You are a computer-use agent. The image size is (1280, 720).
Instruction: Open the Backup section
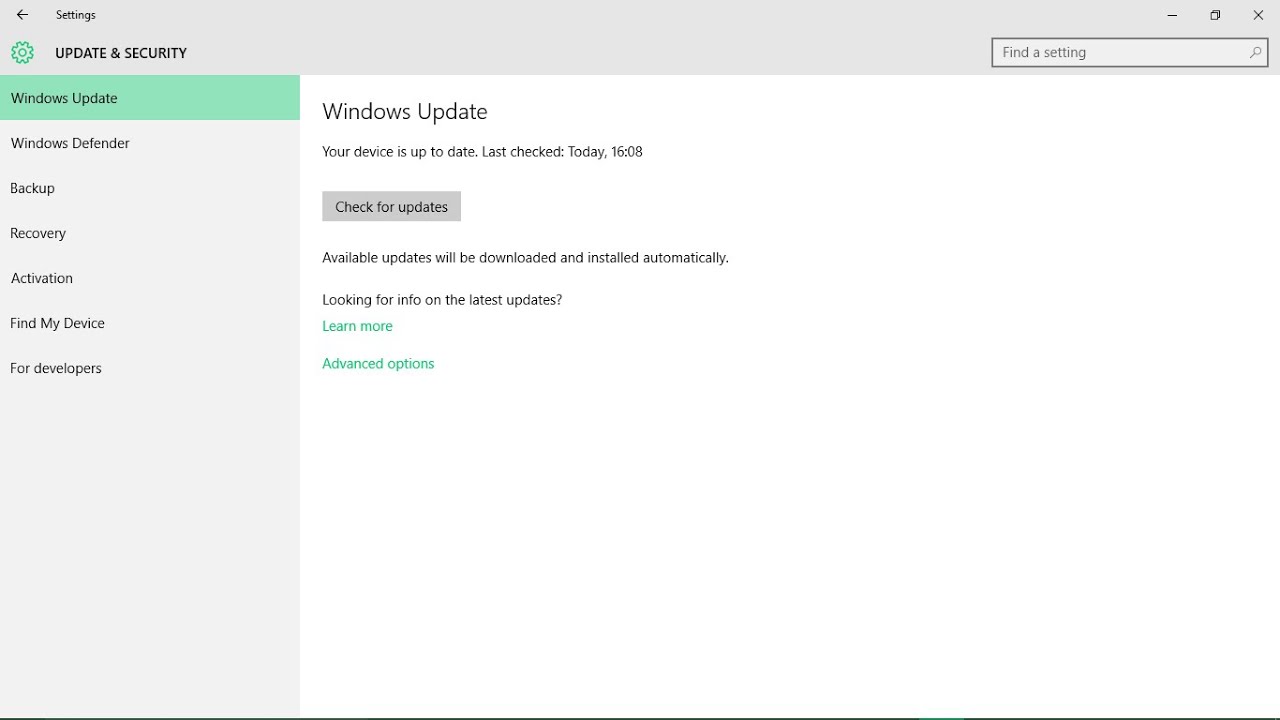[150, 188]
